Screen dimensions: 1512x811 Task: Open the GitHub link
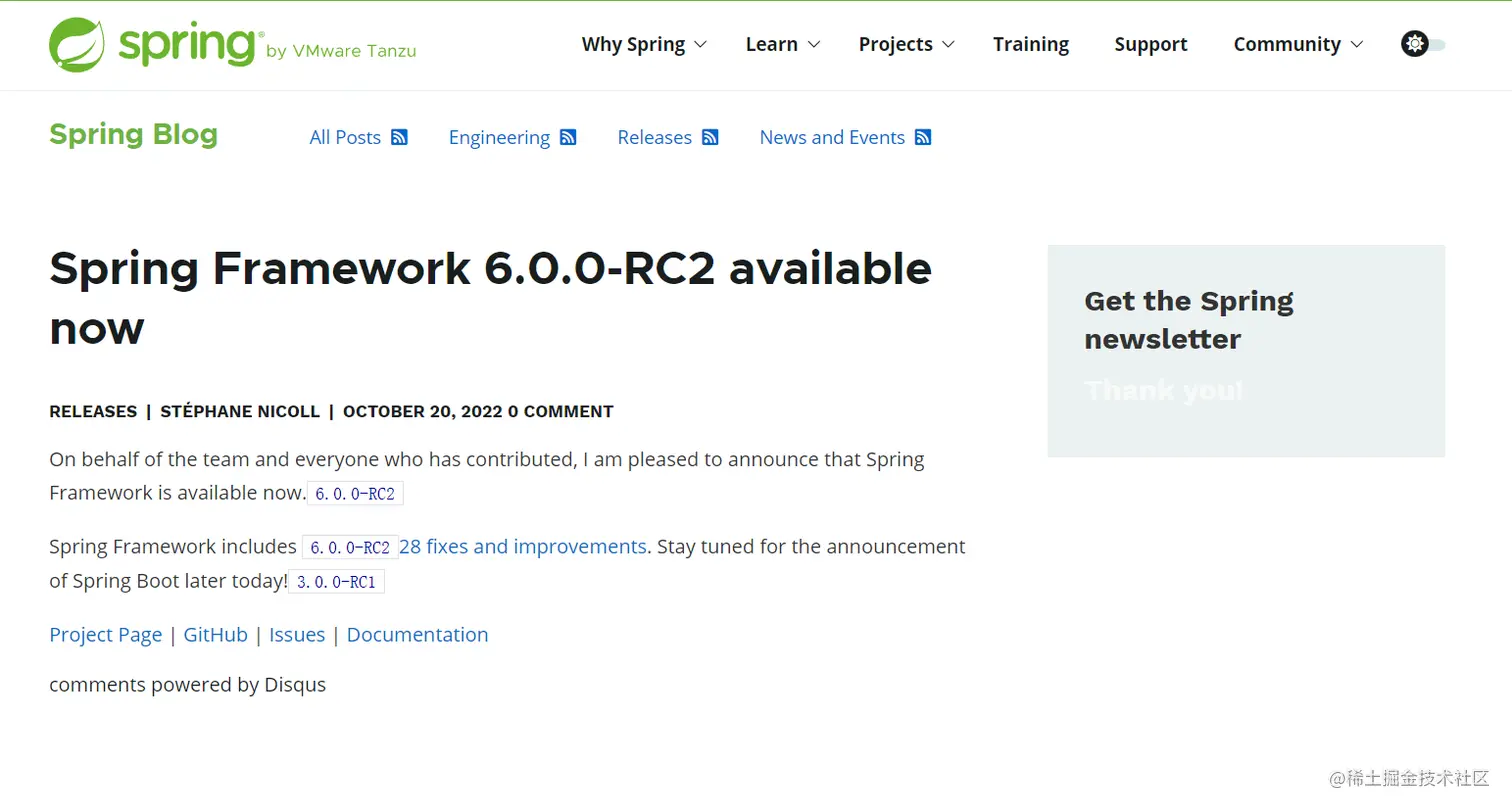pos(215,635)
